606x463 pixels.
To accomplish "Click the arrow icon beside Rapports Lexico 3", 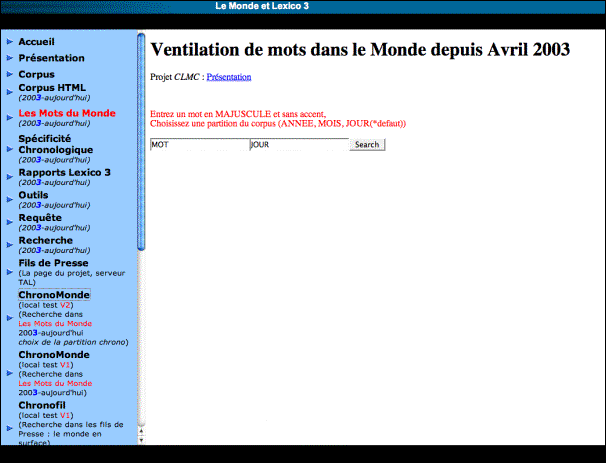I will [x=10, y=177].
